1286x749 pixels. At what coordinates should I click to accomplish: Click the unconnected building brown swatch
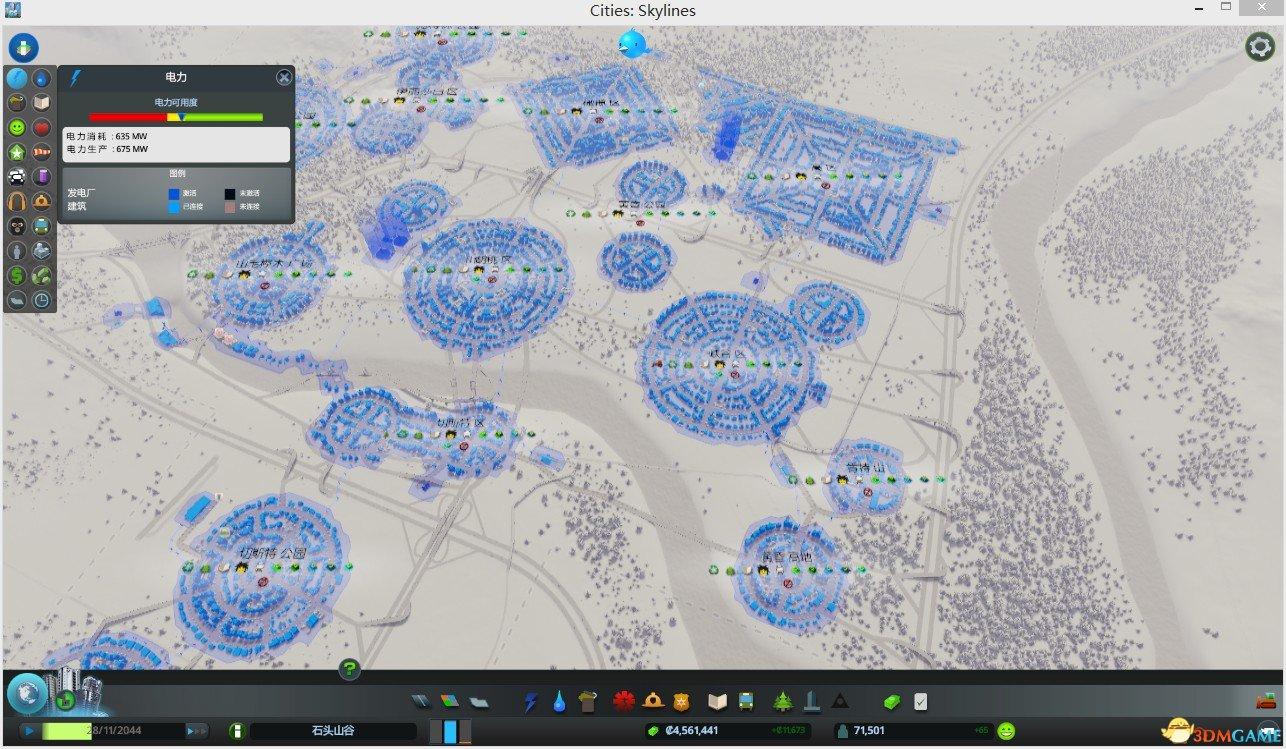[x=230, y=206]
